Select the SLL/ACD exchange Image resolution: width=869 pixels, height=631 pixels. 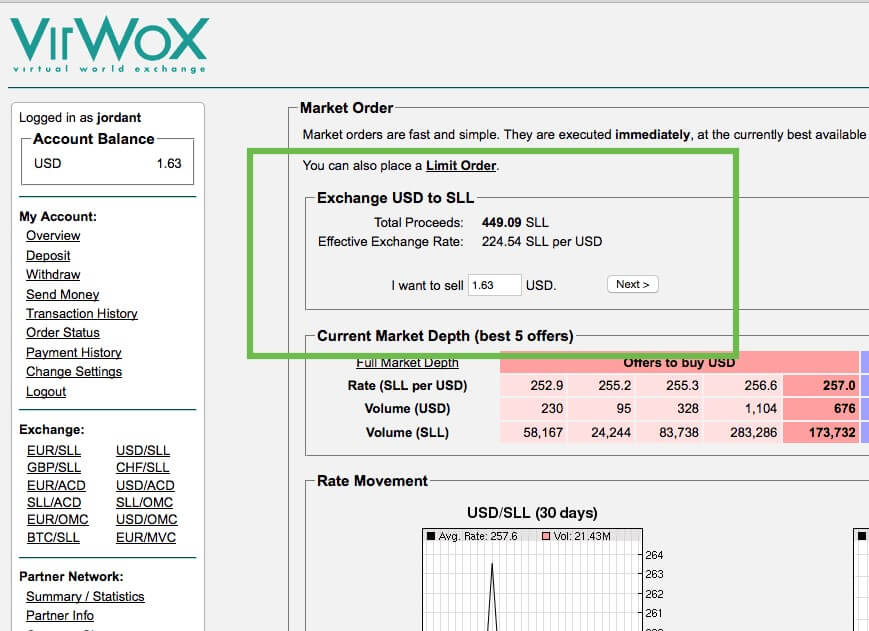pos(54,502)
